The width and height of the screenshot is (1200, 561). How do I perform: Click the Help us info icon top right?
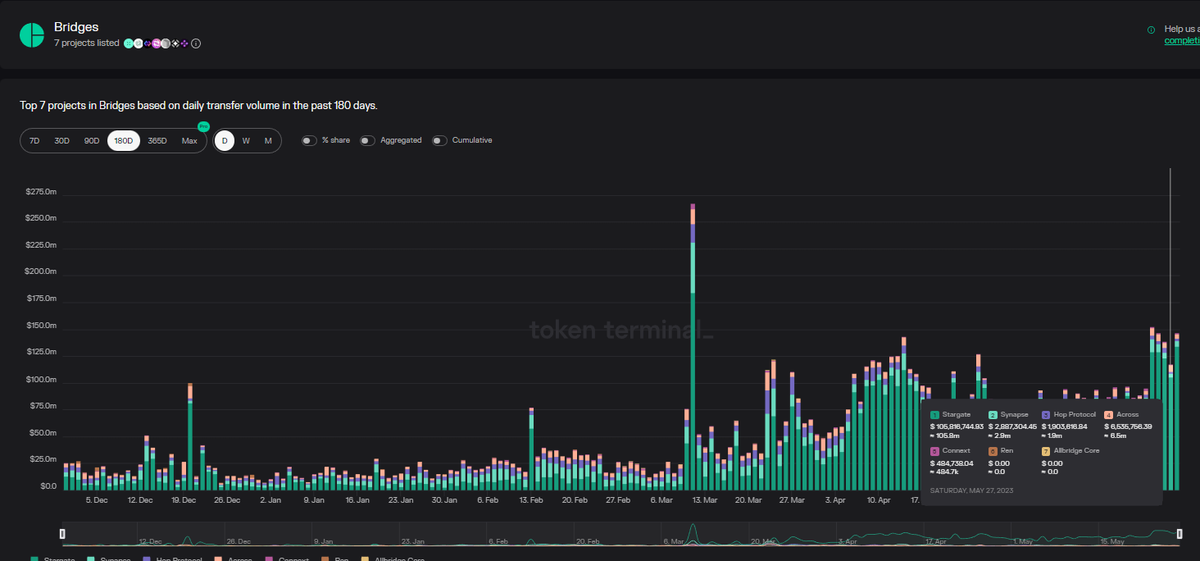tap(1151, 30)
